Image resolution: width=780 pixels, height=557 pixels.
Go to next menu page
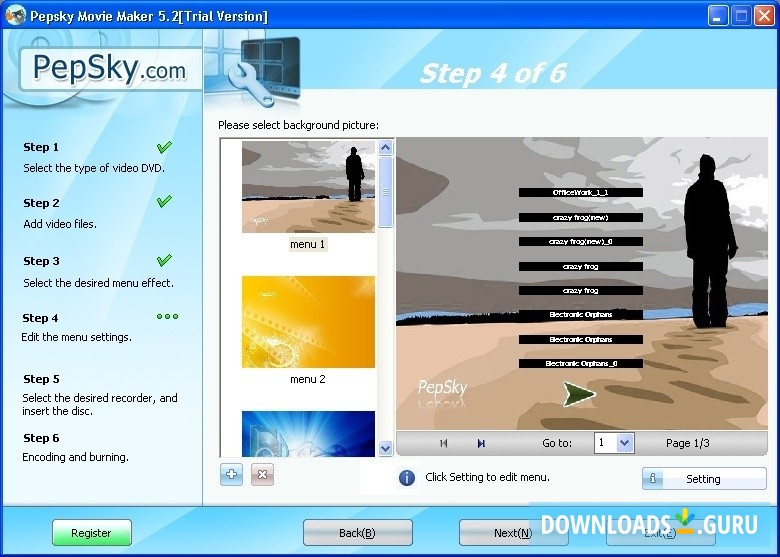(481, 443)
